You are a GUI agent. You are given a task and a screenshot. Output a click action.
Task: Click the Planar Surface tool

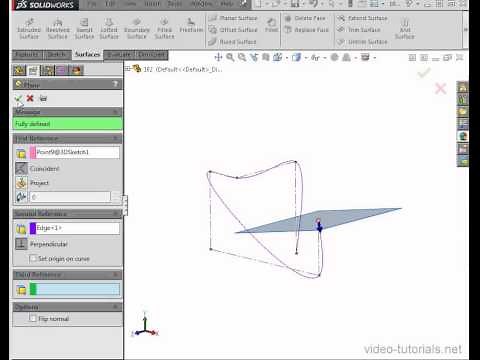click(233, 18)
